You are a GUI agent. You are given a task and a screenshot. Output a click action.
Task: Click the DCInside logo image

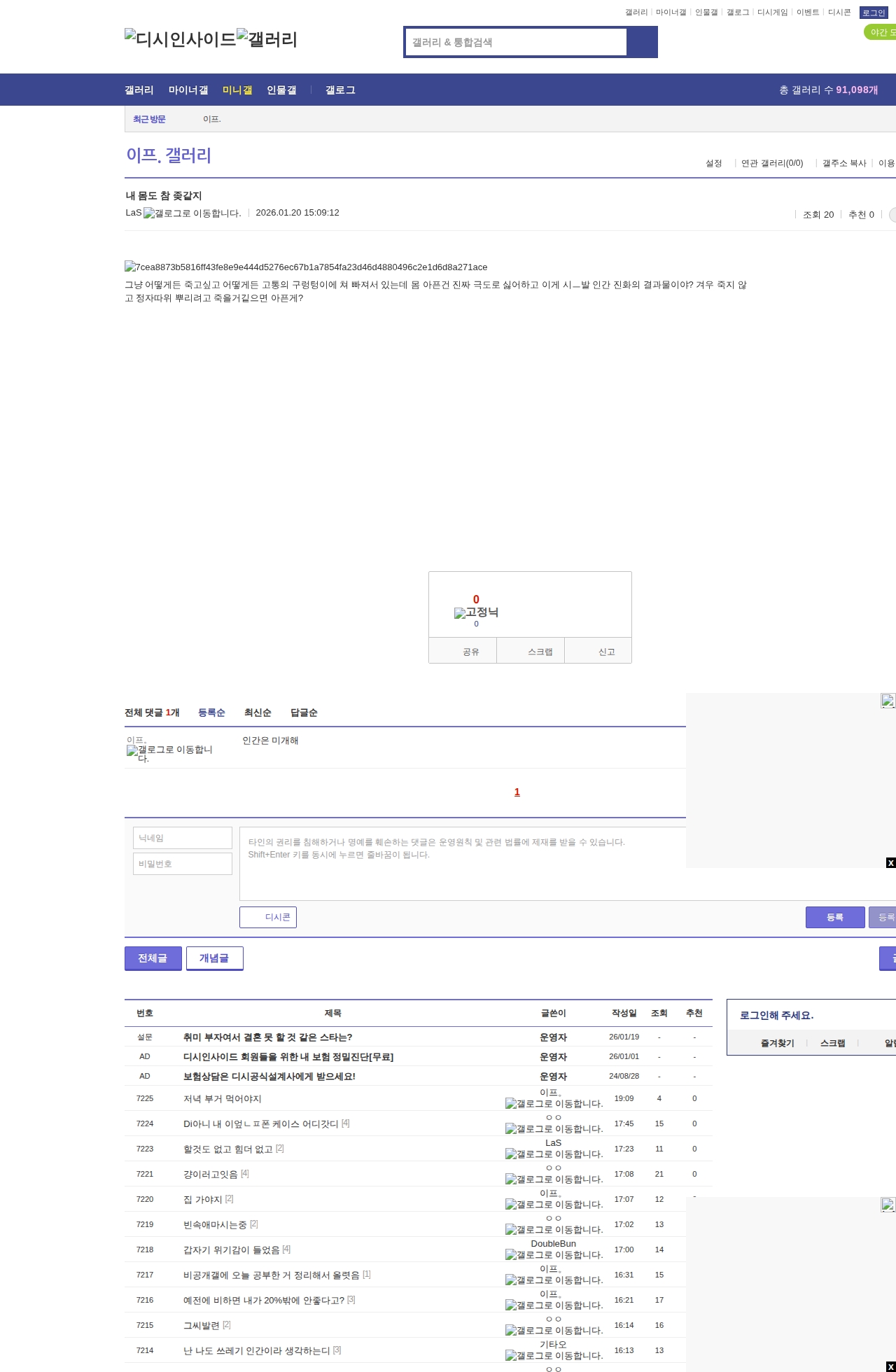tap(180, 39)
